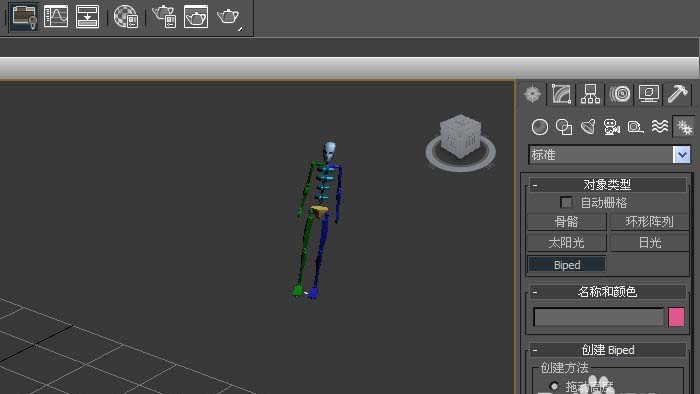
Task: Collapse the 对象类型 rollout
Action: coord(608,184)
